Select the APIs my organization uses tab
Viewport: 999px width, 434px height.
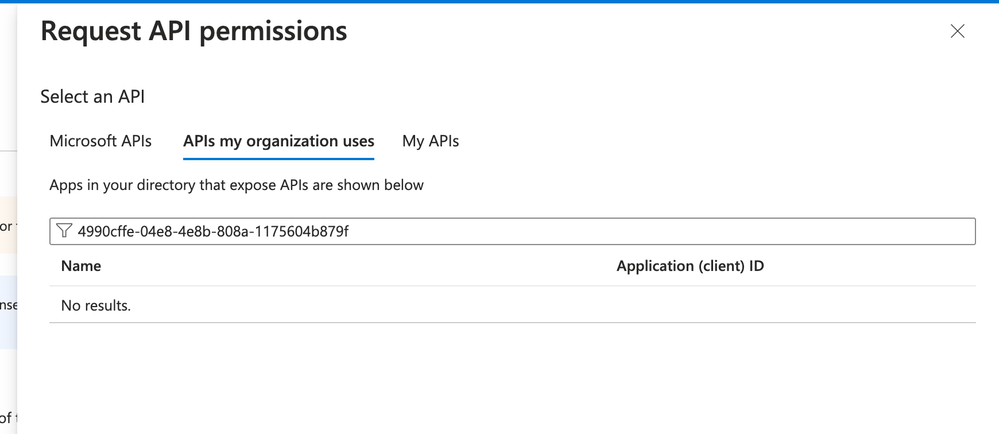click(x=278, y=141)
